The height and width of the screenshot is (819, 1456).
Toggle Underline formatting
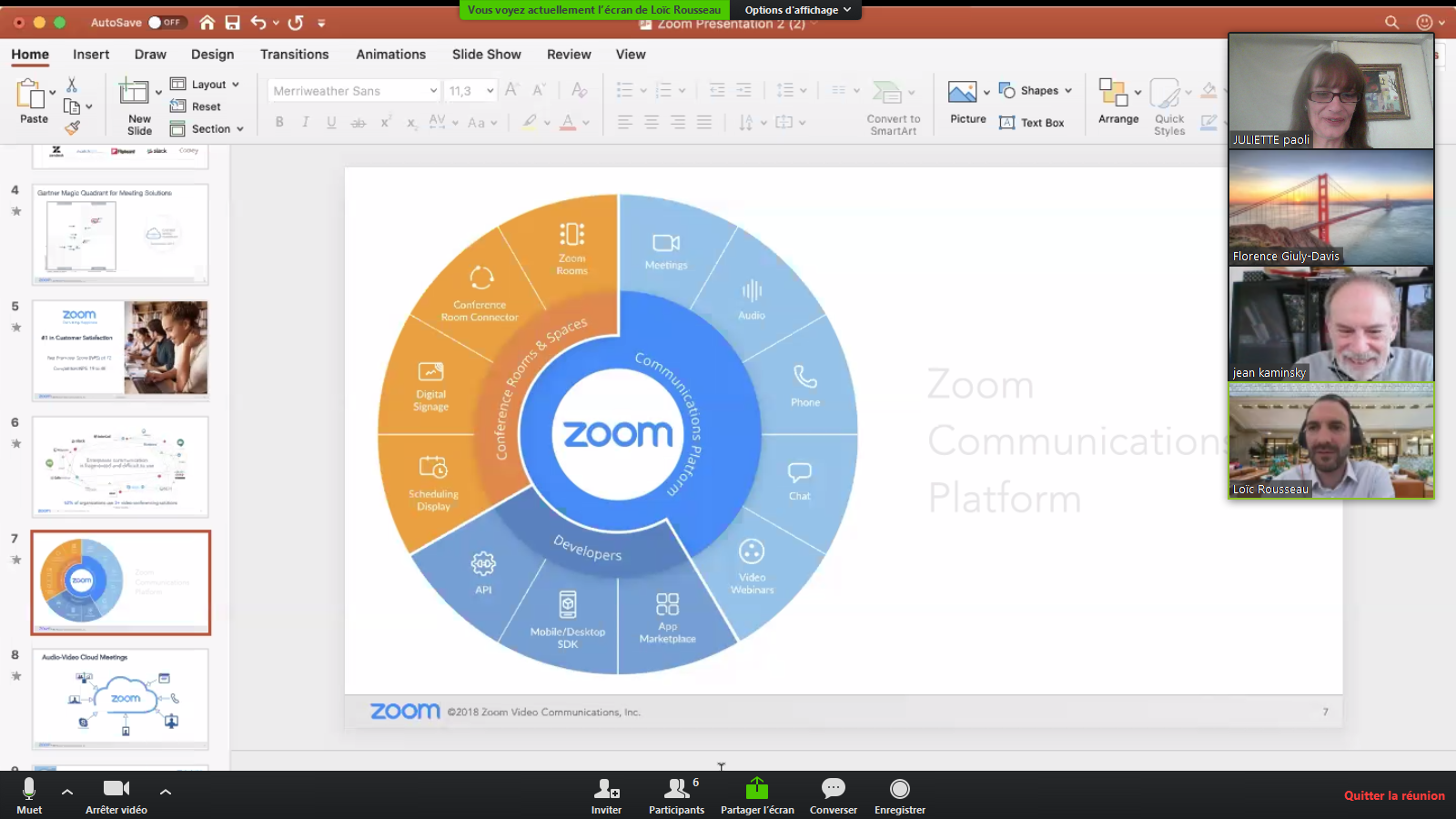331,122
